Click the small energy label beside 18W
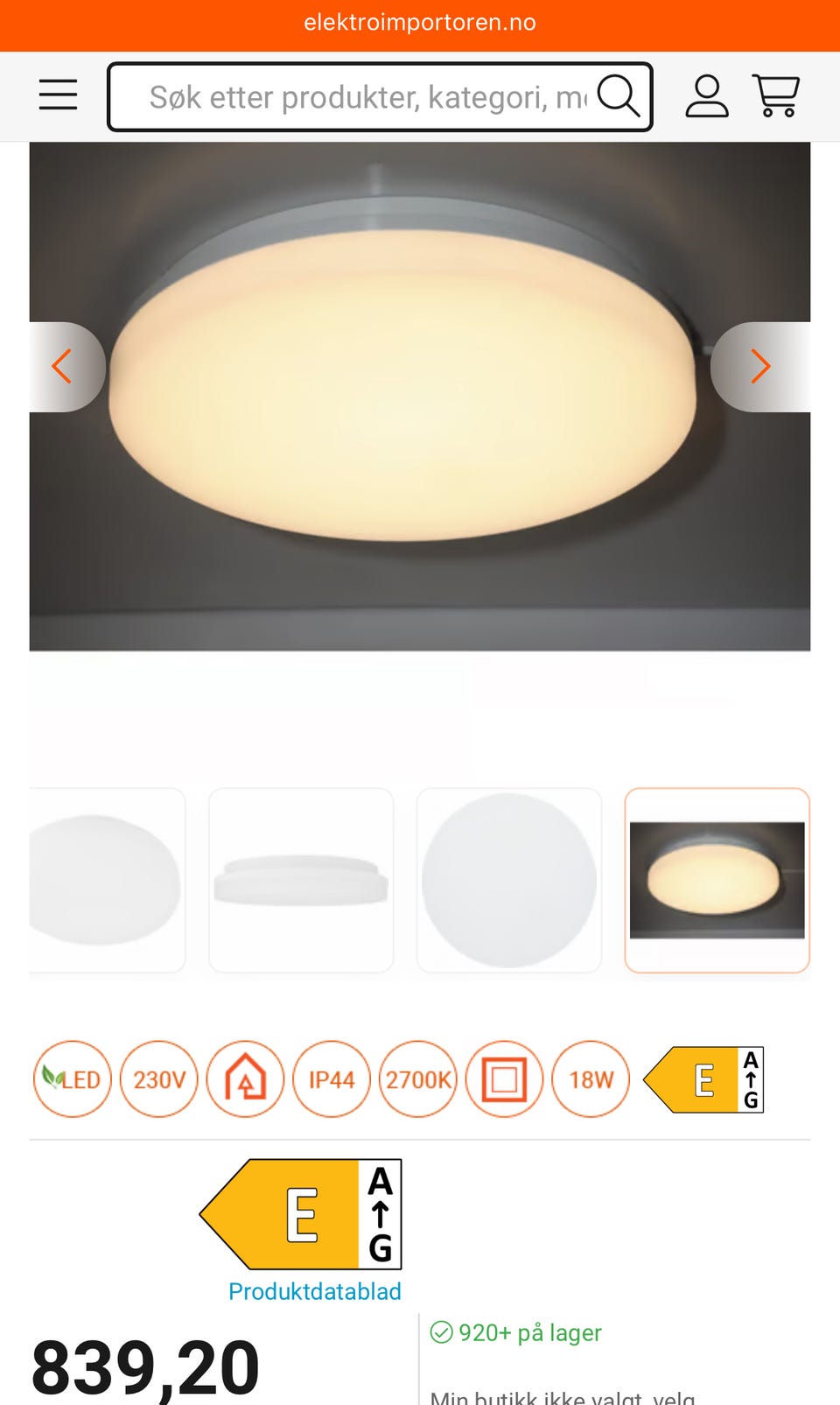The image size is (840, 1405). coord(703,1079)
